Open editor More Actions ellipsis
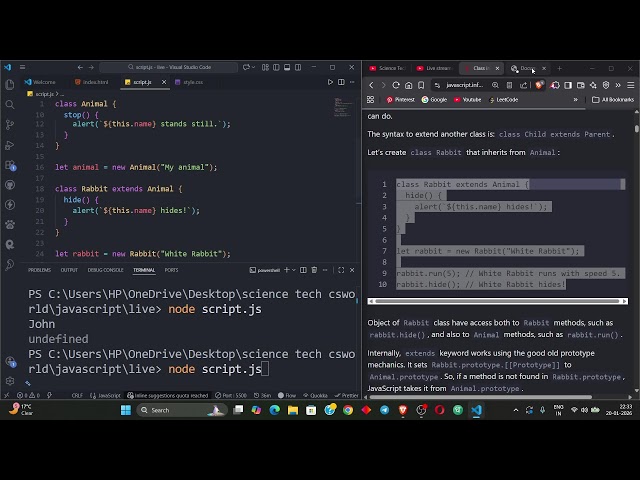This screenshot has width=640, height=480. pyautogui.click(x=352, y=82)
